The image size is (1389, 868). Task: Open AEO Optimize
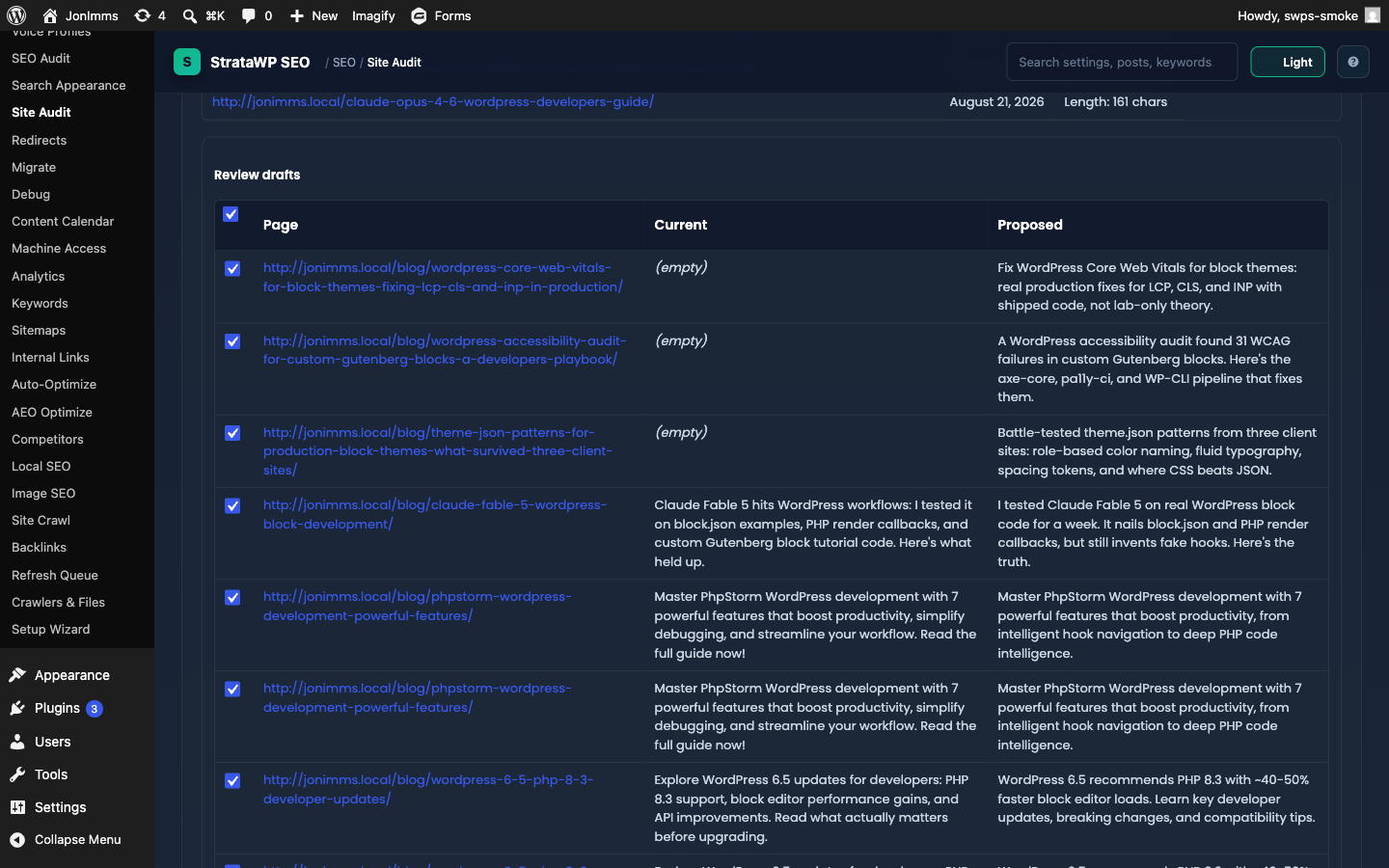52,412
